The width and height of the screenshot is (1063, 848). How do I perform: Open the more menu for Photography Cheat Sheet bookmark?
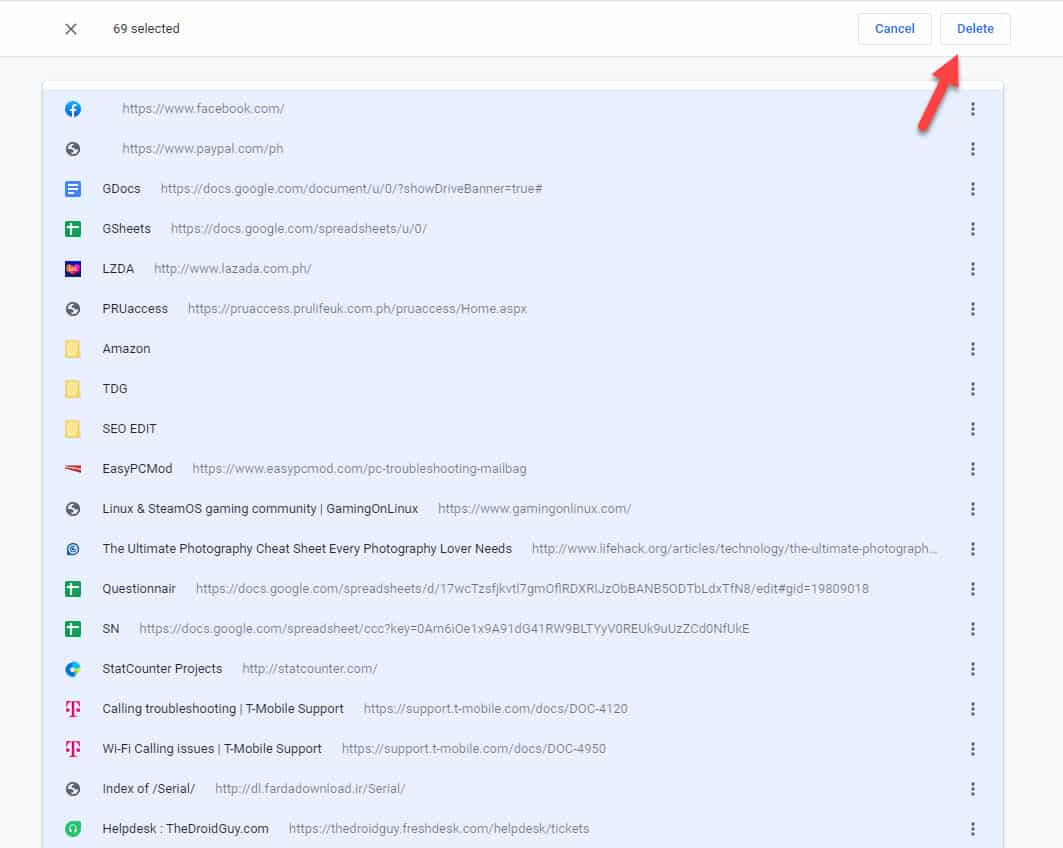(x=972, y=549)
